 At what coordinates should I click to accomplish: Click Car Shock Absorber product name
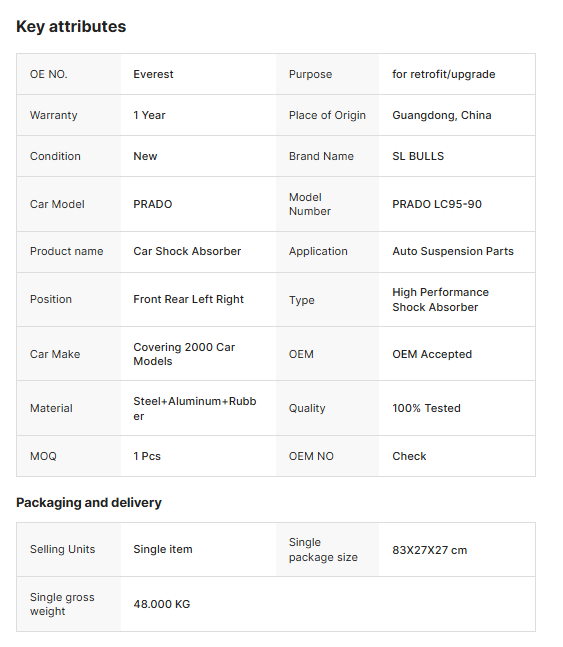tap(187, 251)
